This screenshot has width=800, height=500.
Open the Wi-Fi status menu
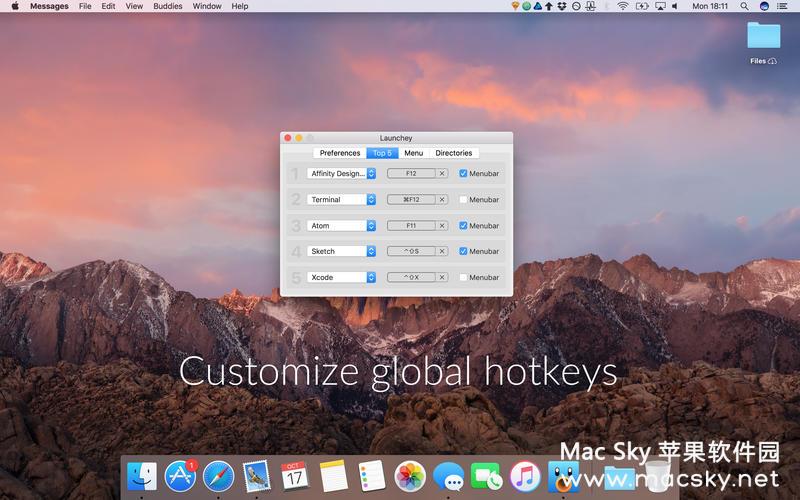[622, 6]
